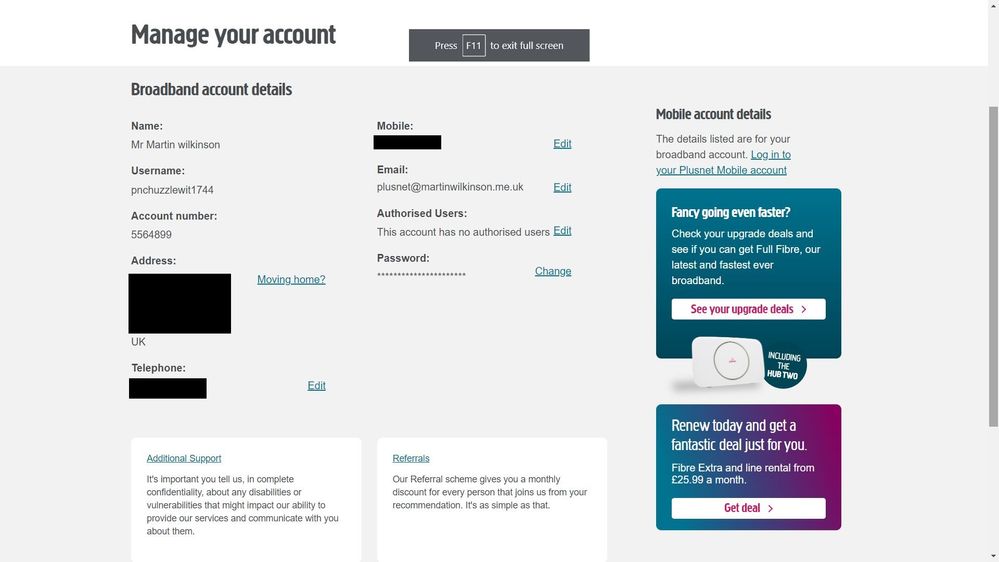
Task: Edit the Authorised Users
Action: [x=562, y=231]
